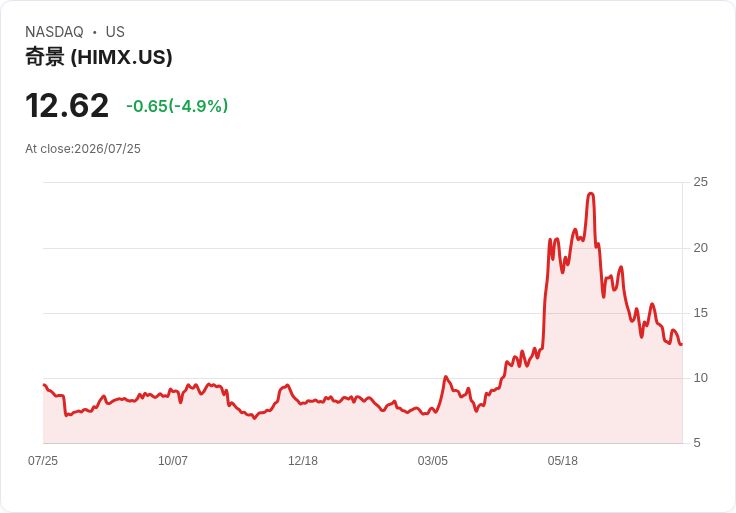Click the 10/07 x-axis date label
736x513 pixels.
coord(173,461)
